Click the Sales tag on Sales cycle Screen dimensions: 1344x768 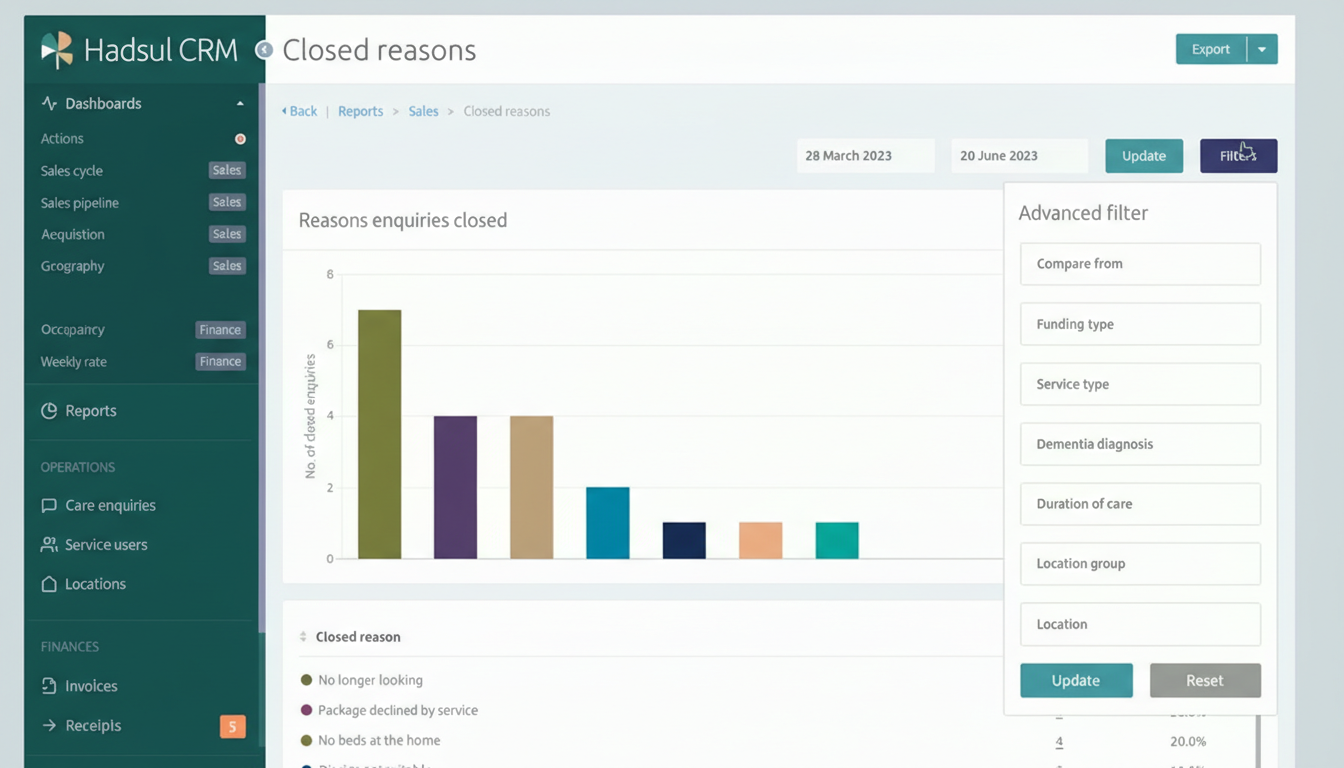pyautogui.click(x=227, y=171)
